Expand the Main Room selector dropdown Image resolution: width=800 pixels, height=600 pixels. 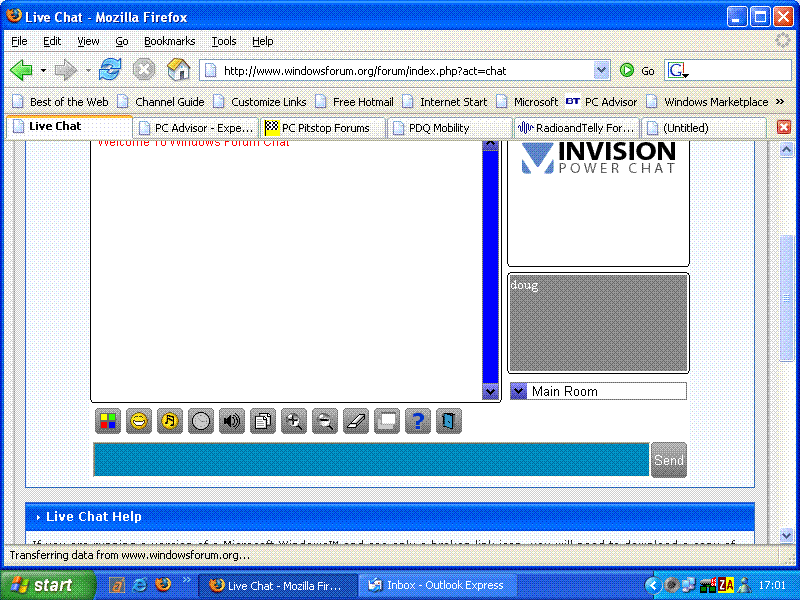coord(518,391)
